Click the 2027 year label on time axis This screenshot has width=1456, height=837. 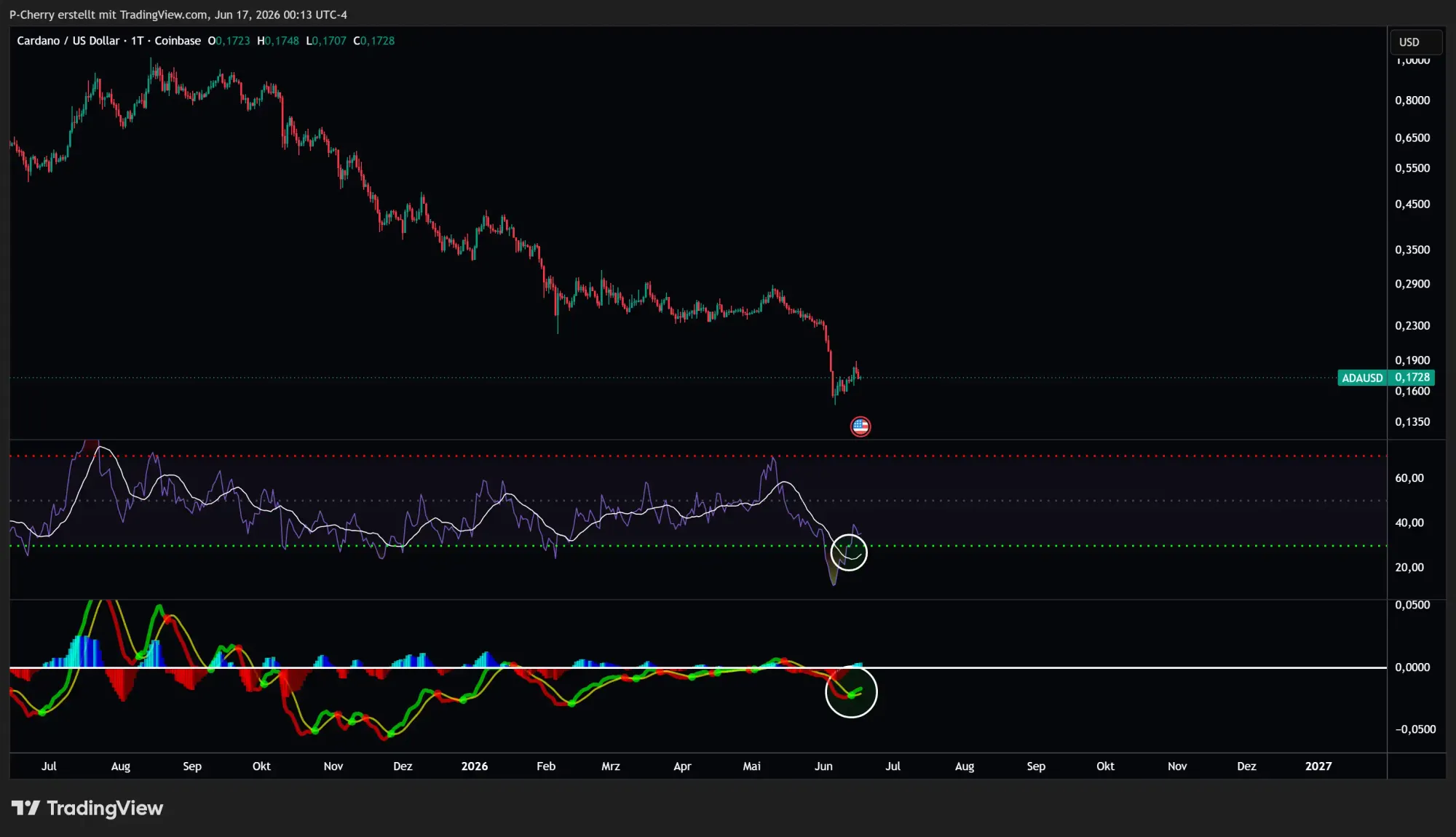coord(1318,766)
